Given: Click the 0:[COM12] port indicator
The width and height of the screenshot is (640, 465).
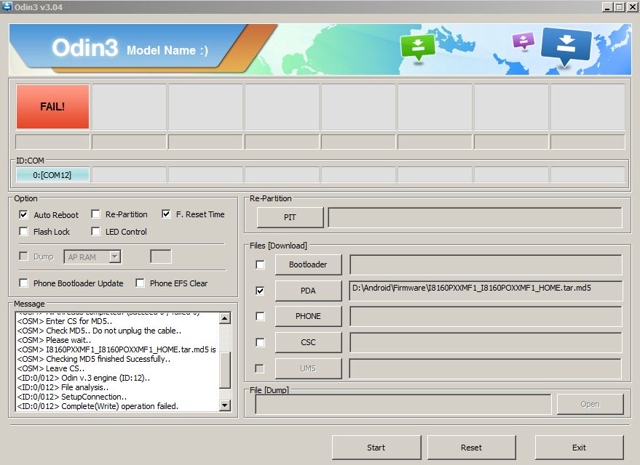Looking at the screenshot, I should click(52, 175).
